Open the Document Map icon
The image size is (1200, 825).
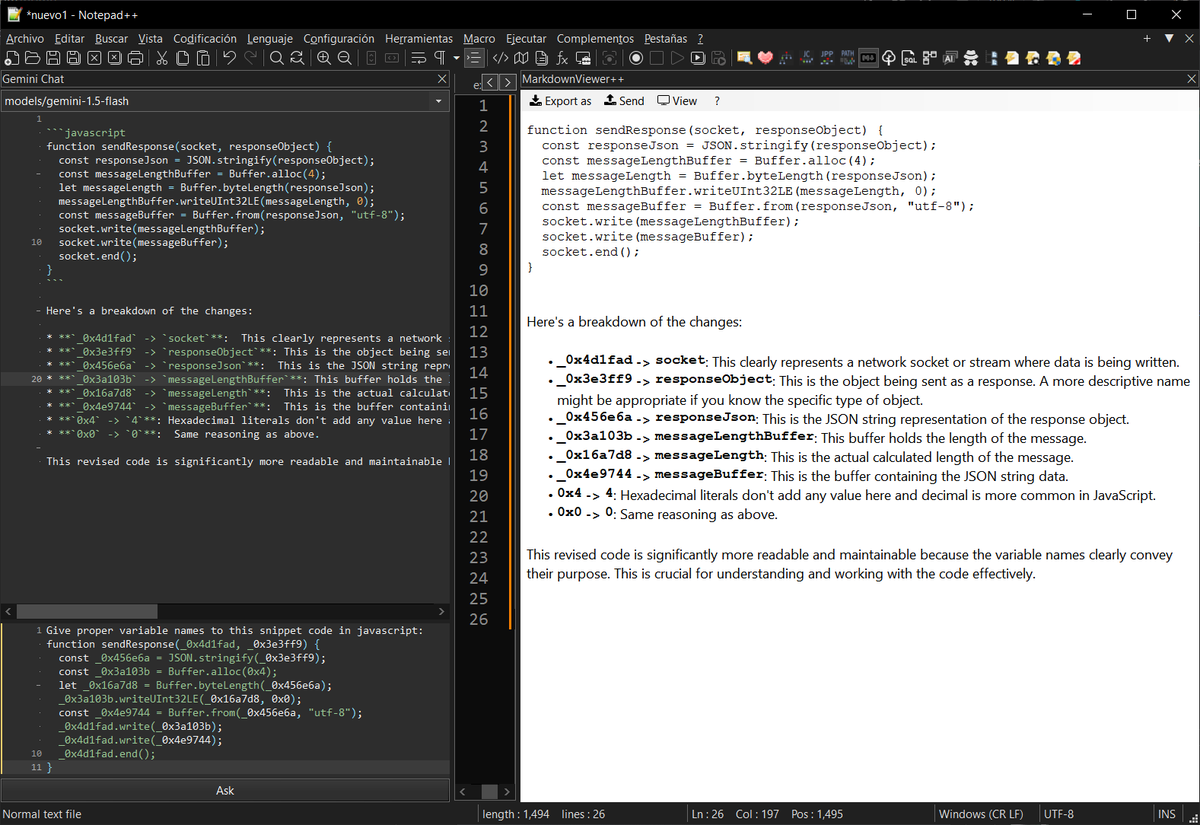(521, 58)
